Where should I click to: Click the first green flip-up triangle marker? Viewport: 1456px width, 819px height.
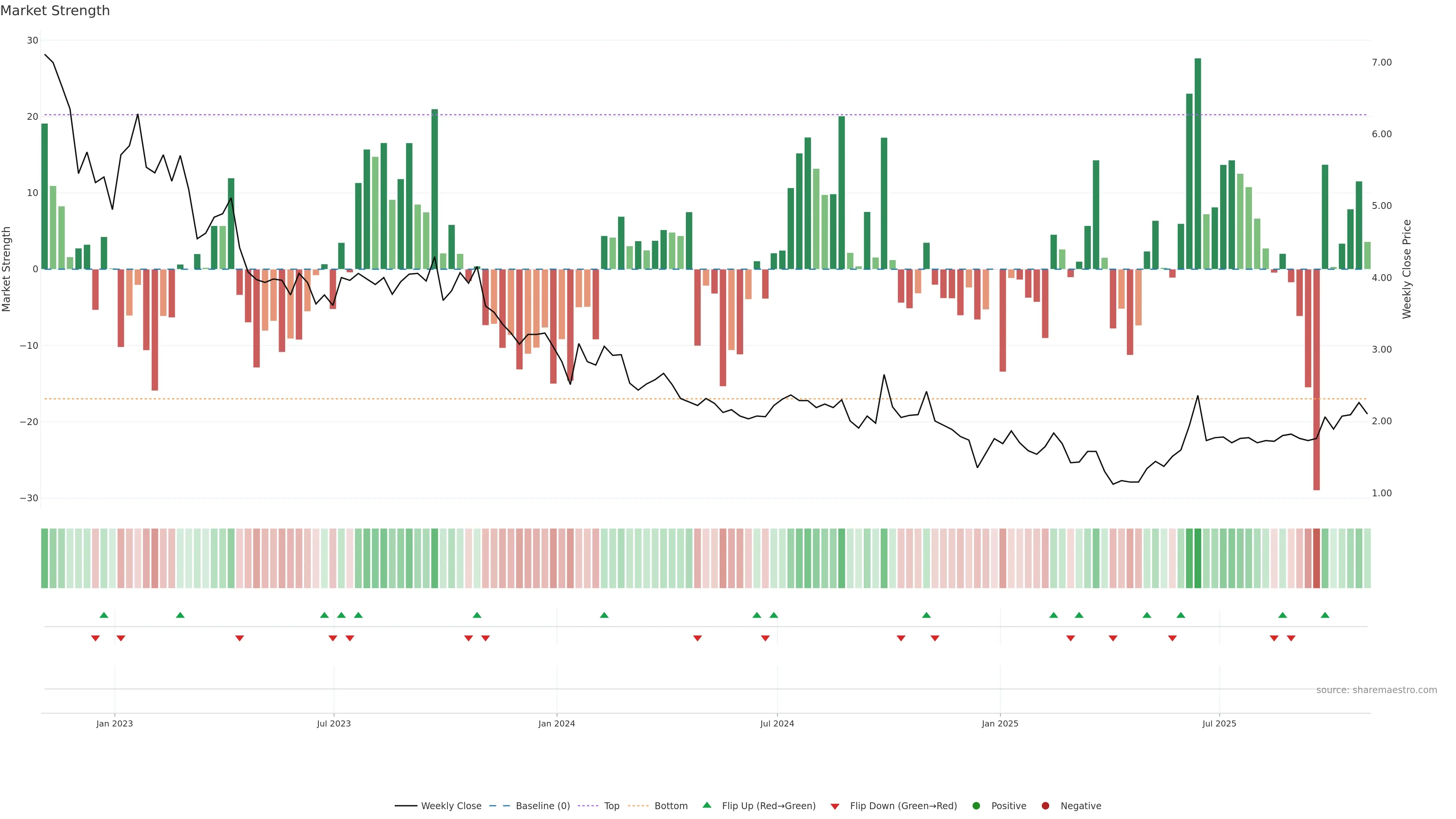coord(104,615)
